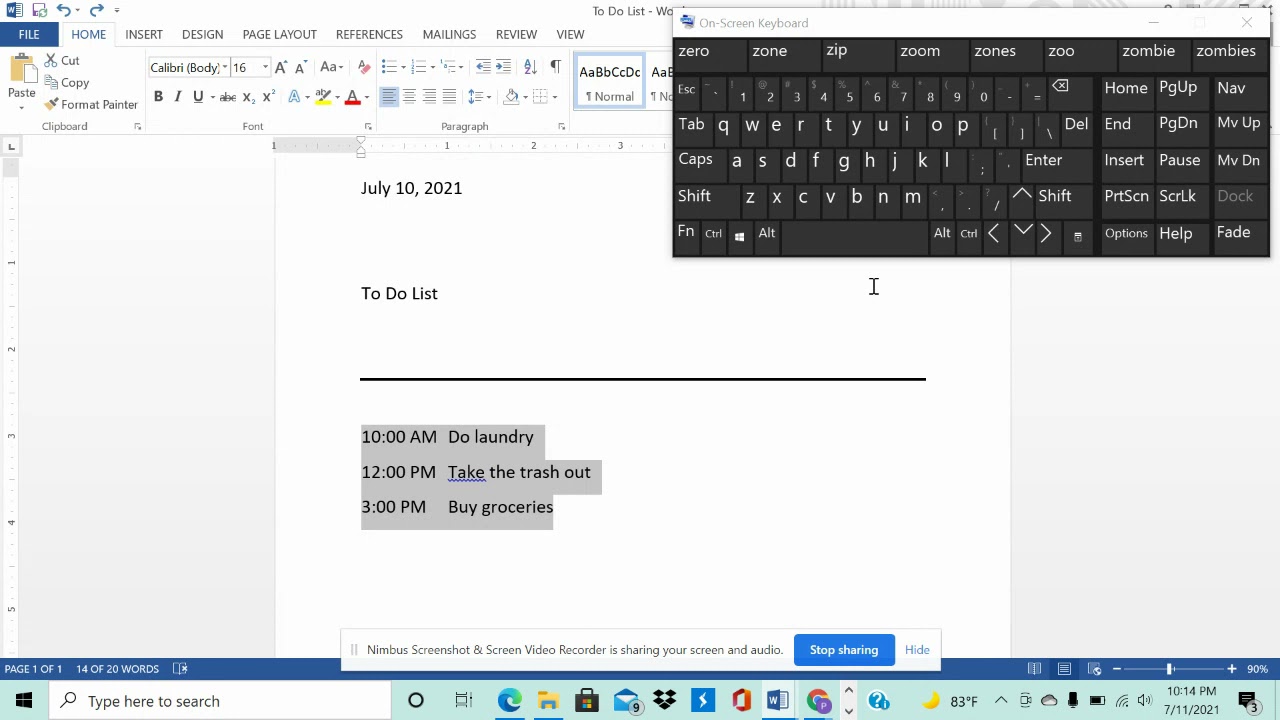Toggle Subscript formatting
1280x720 pixels.
[248, 97]
